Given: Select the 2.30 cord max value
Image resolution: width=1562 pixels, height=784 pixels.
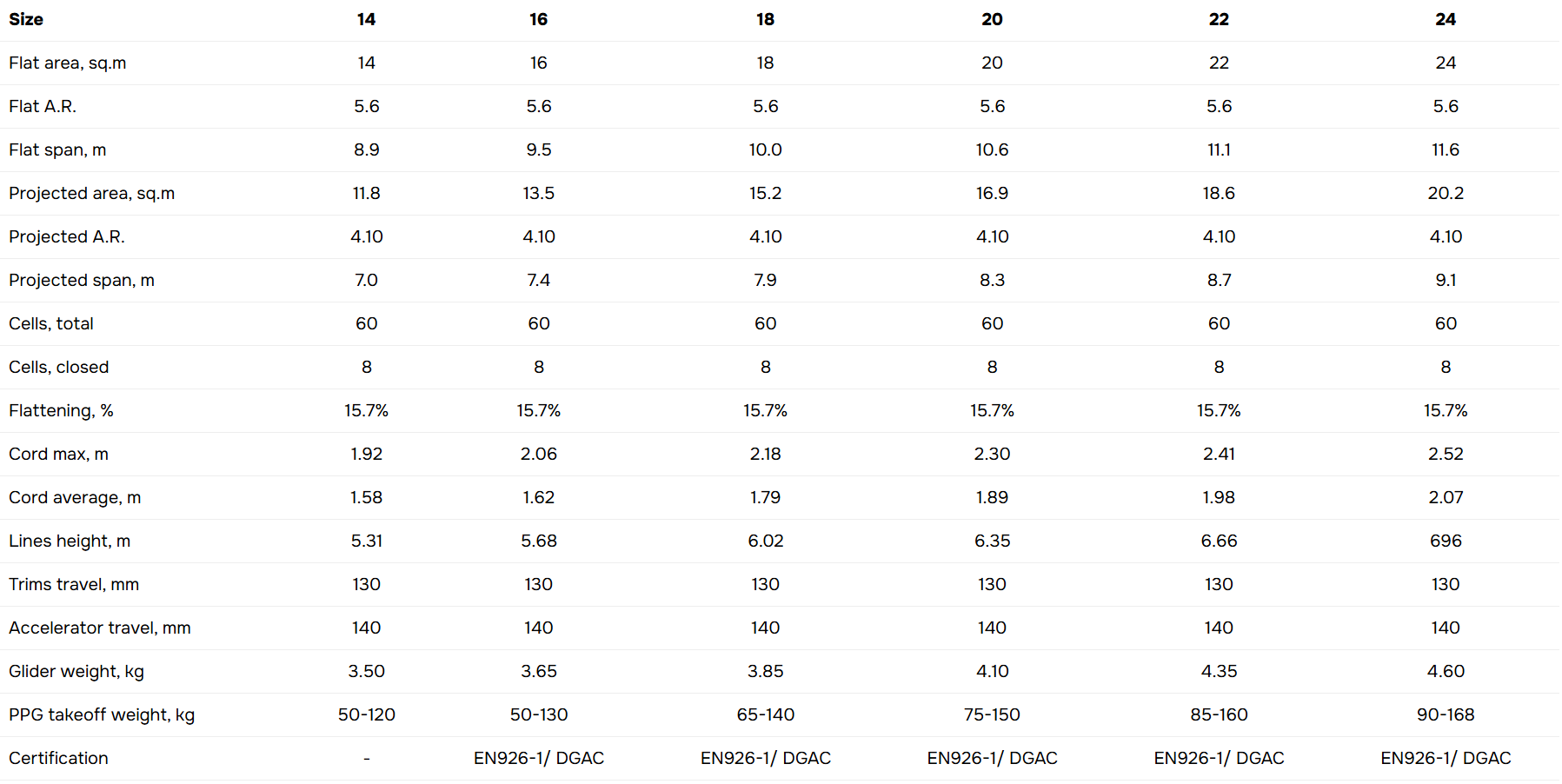Looking at the screenshot, I should tap(992, 454).
